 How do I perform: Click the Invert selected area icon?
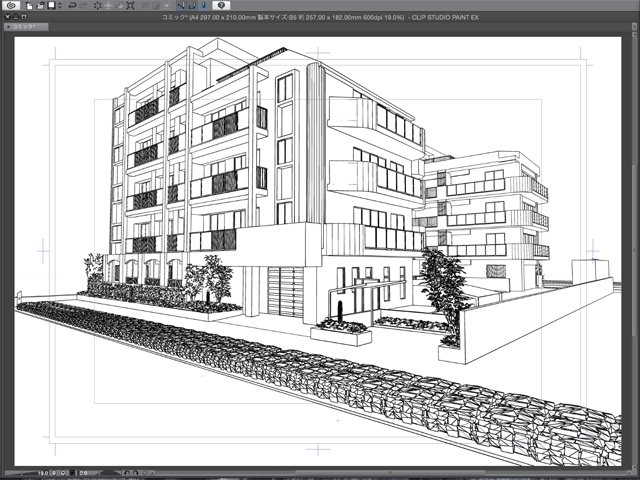[x=156, y=5]
